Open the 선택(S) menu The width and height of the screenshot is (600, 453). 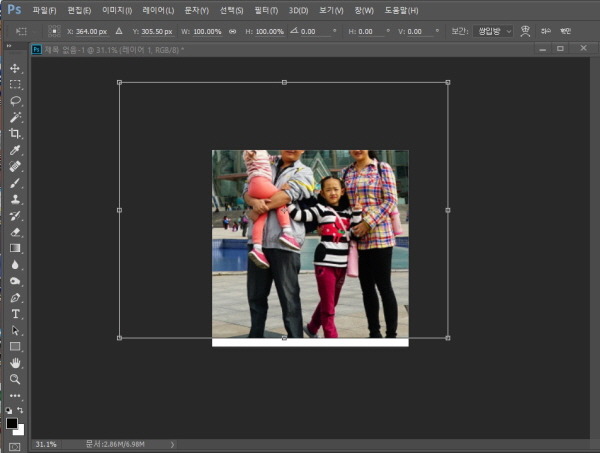[x=231, y=10]
